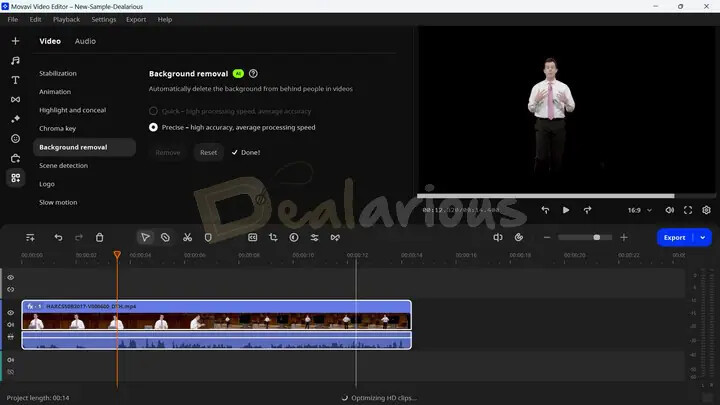Select the Precise high accuracy radio option

tap(153, 128)
